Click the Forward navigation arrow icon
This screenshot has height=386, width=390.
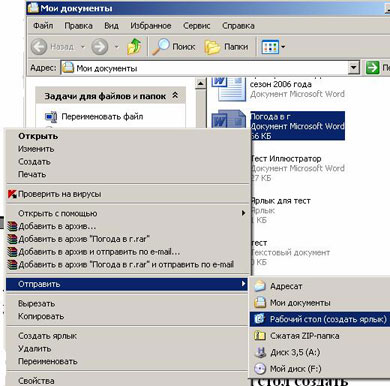coord(100,47)
